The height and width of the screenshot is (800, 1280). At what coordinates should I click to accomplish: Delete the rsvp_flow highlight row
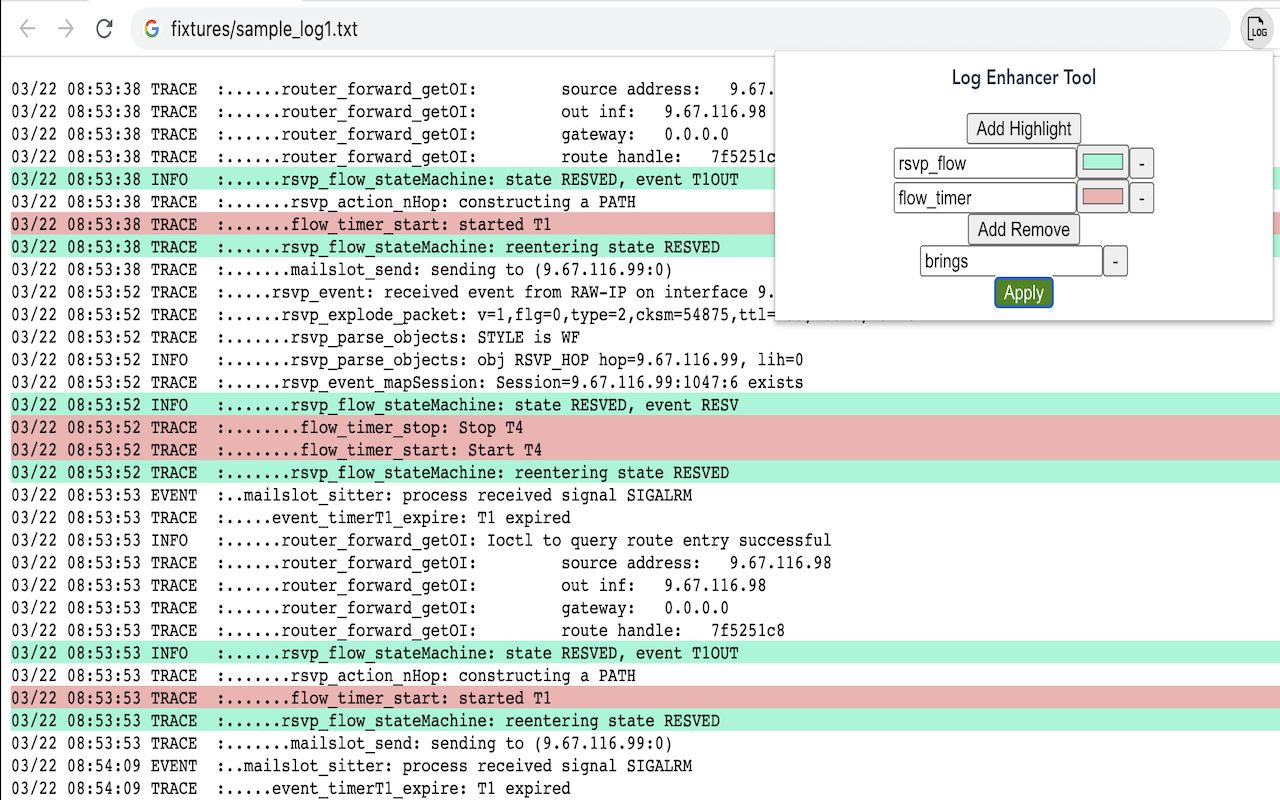(1142, 164)
